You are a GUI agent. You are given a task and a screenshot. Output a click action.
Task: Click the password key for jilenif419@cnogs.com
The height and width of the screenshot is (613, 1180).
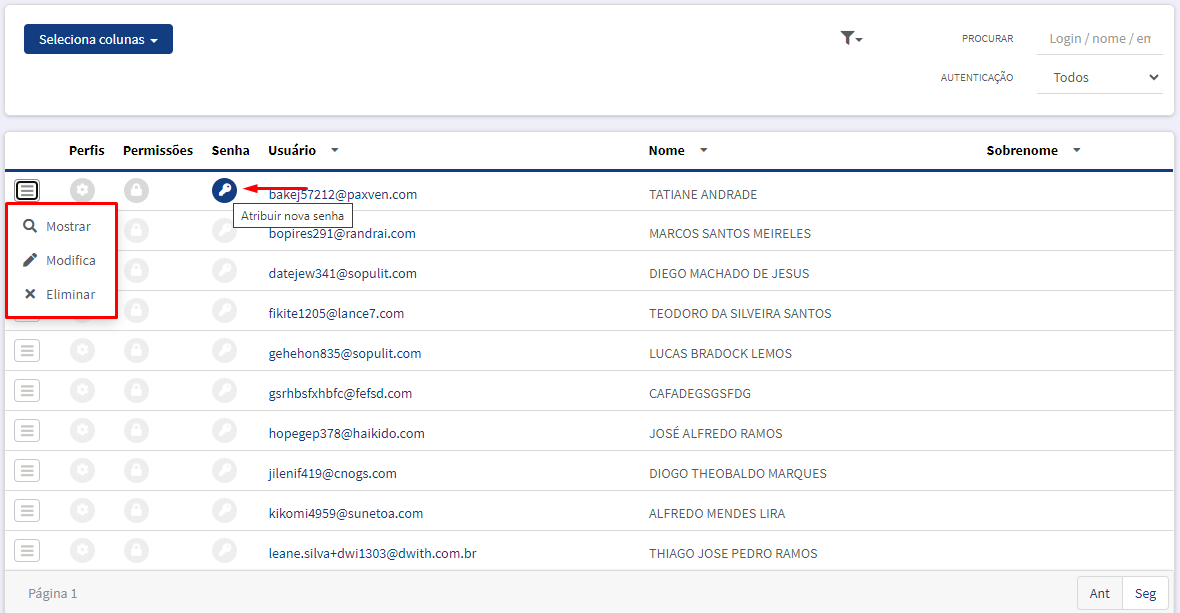click(224, 471)
